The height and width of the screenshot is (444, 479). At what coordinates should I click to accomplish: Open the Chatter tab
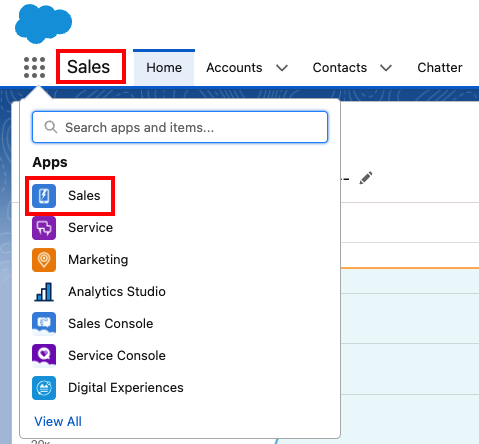coord(440,68)
